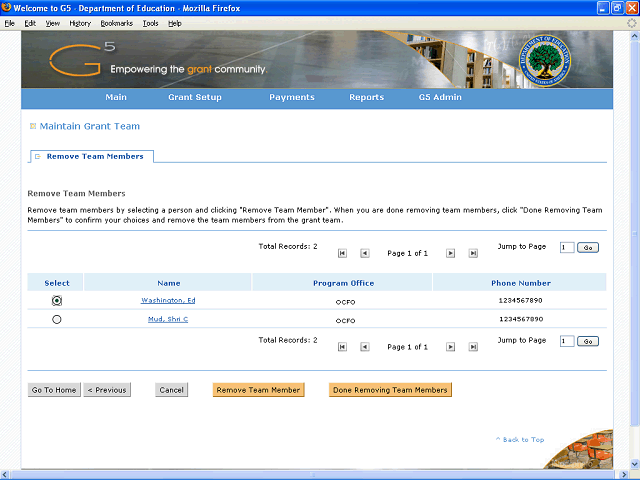Click top Jump to Page input field
640x480 pixels.
click(x=567, y=248)
